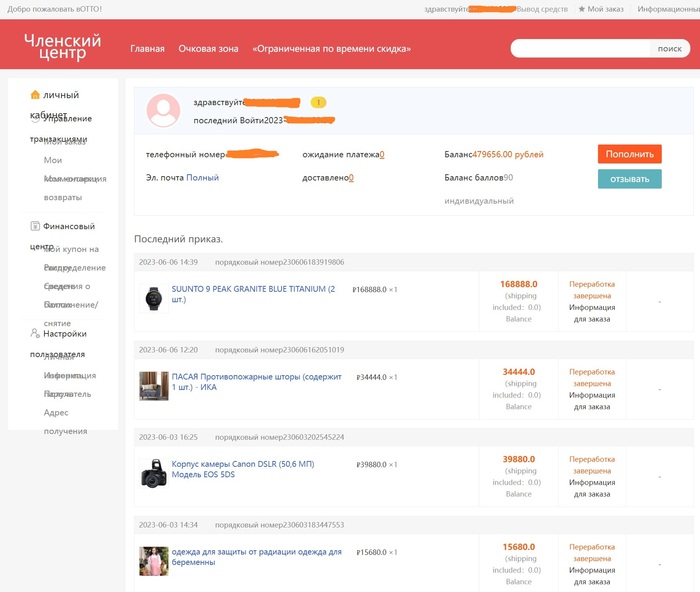700x592 pixels.
Task: Click the total price 168888.0
Action: click(519, 284)
